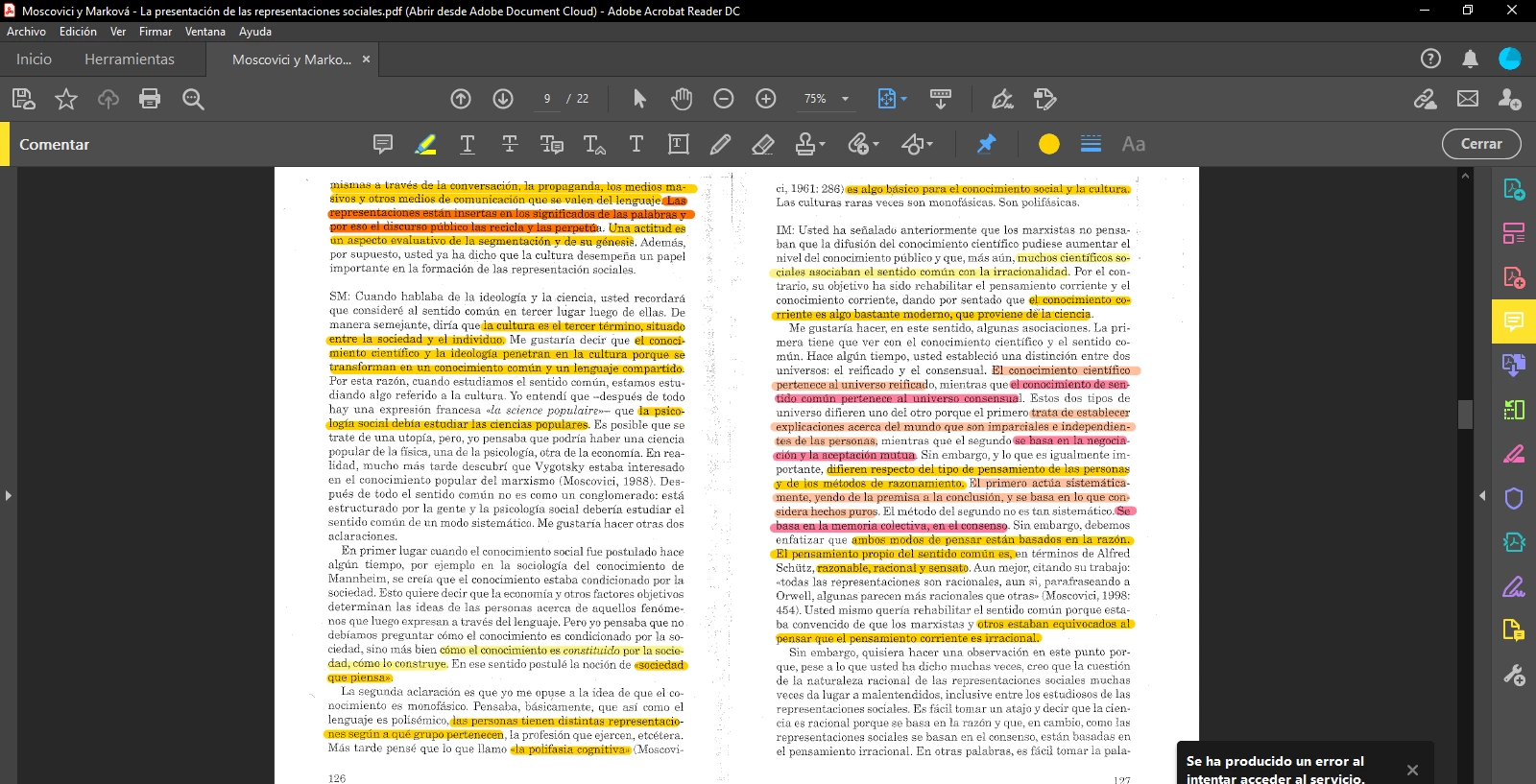This screenshot has width=1536, height=784.
Task: Zoom out with minus button
Action: pyautogui.click(x=724, y=98)
